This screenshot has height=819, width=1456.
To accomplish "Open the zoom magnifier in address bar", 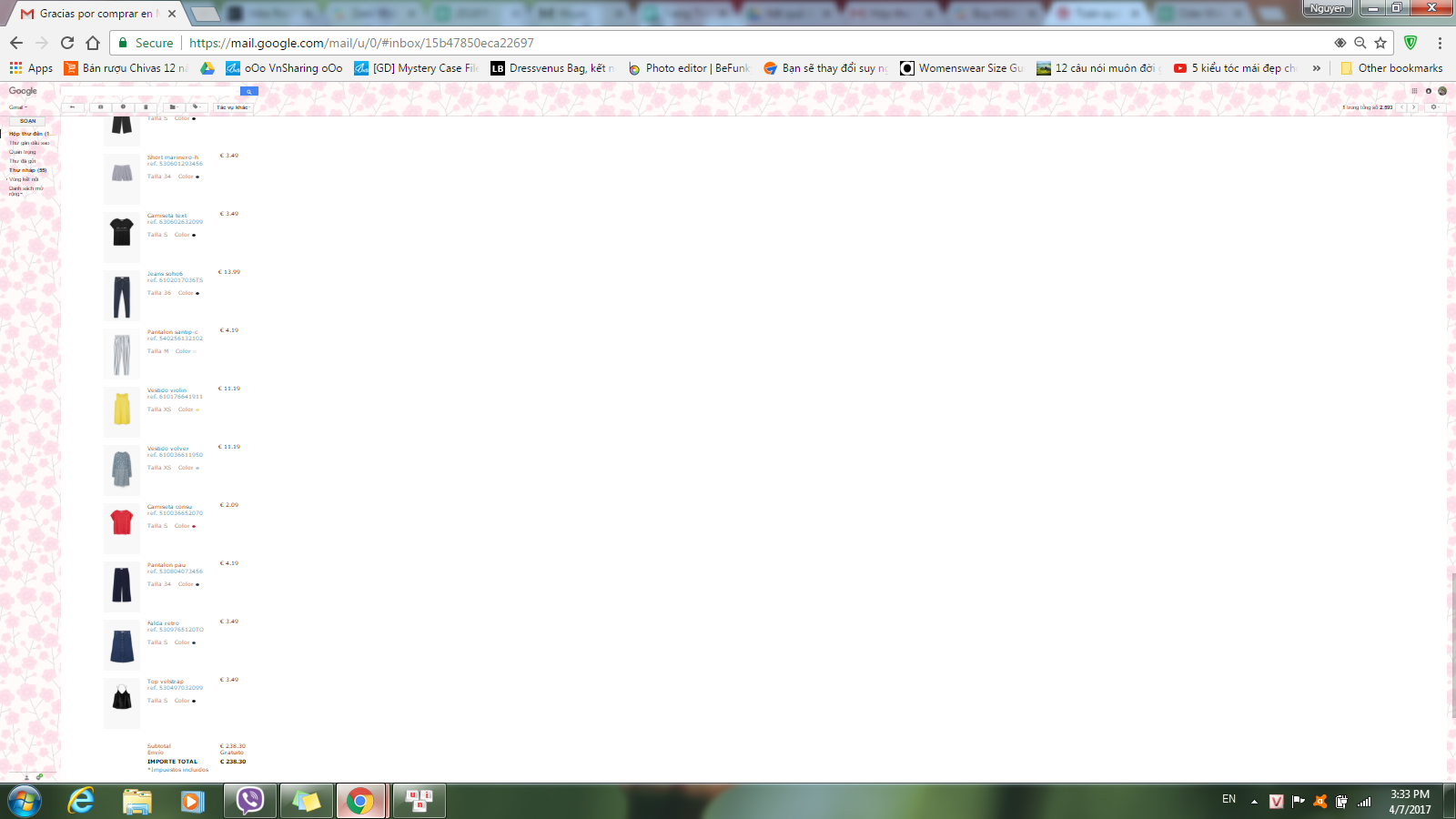I will (x=1360, y=43).
